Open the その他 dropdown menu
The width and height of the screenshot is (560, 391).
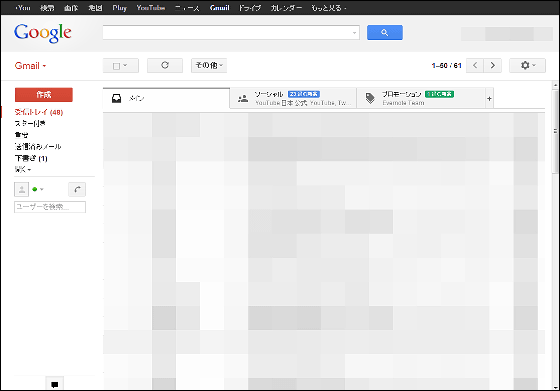(x=209, y=65)
